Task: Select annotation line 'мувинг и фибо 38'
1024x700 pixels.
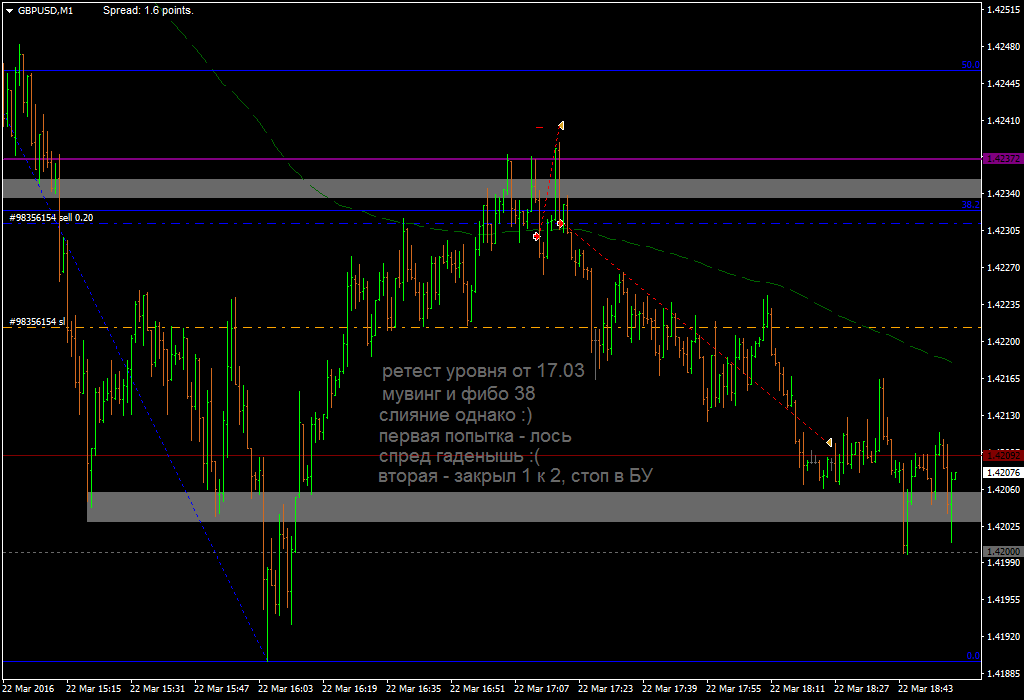Action: click(458, 394)
